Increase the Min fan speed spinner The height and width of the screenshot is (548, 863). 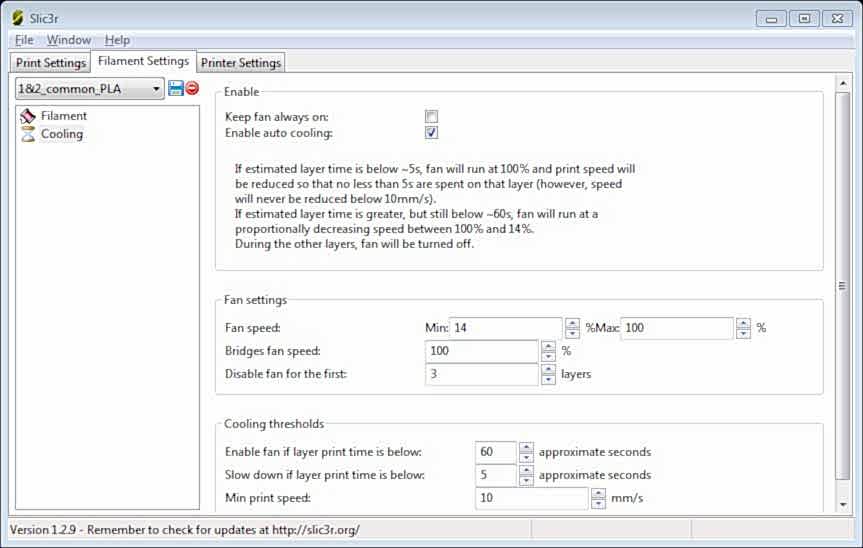(x=572, y=323)
